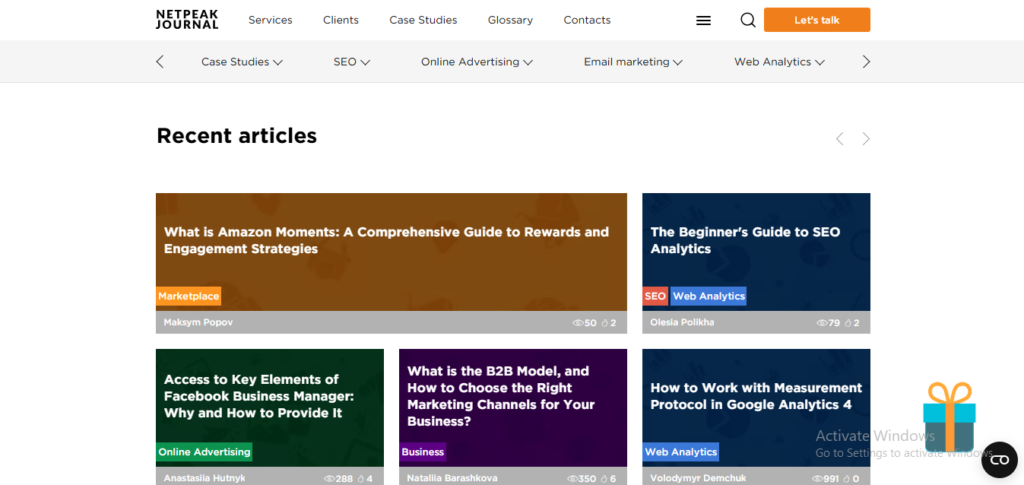Show previous recent articles arrow
1024x485 pixels.
840,138
